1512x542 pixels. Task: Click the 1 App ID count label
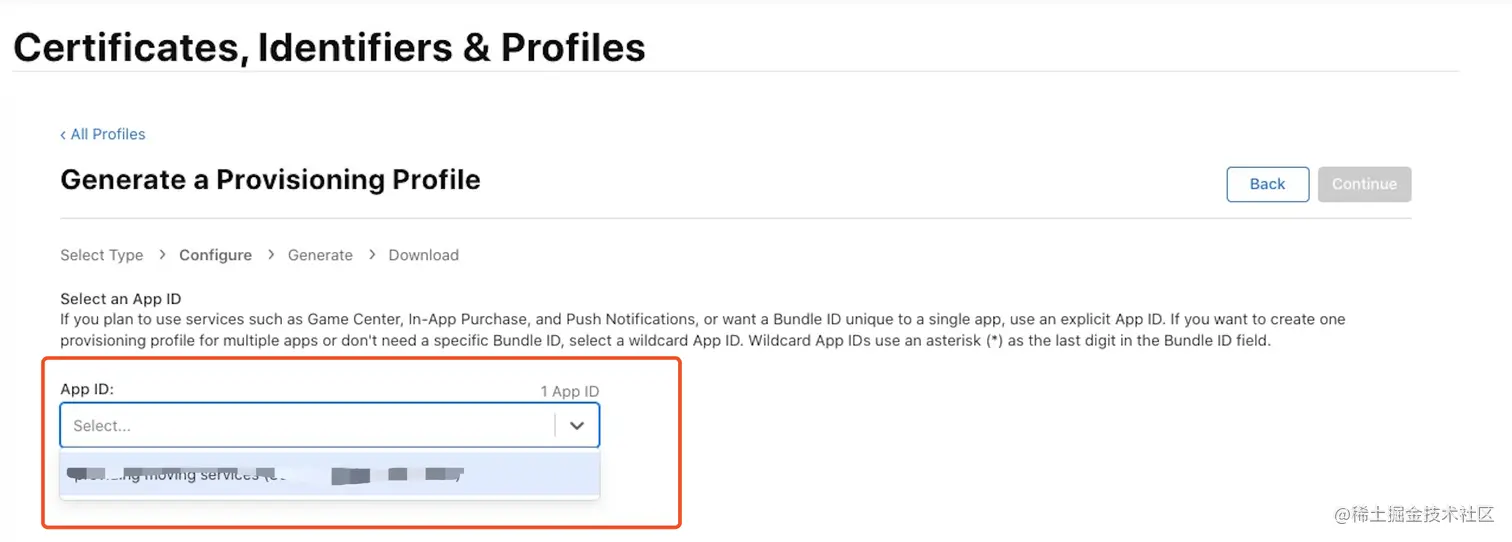point(569,391)
